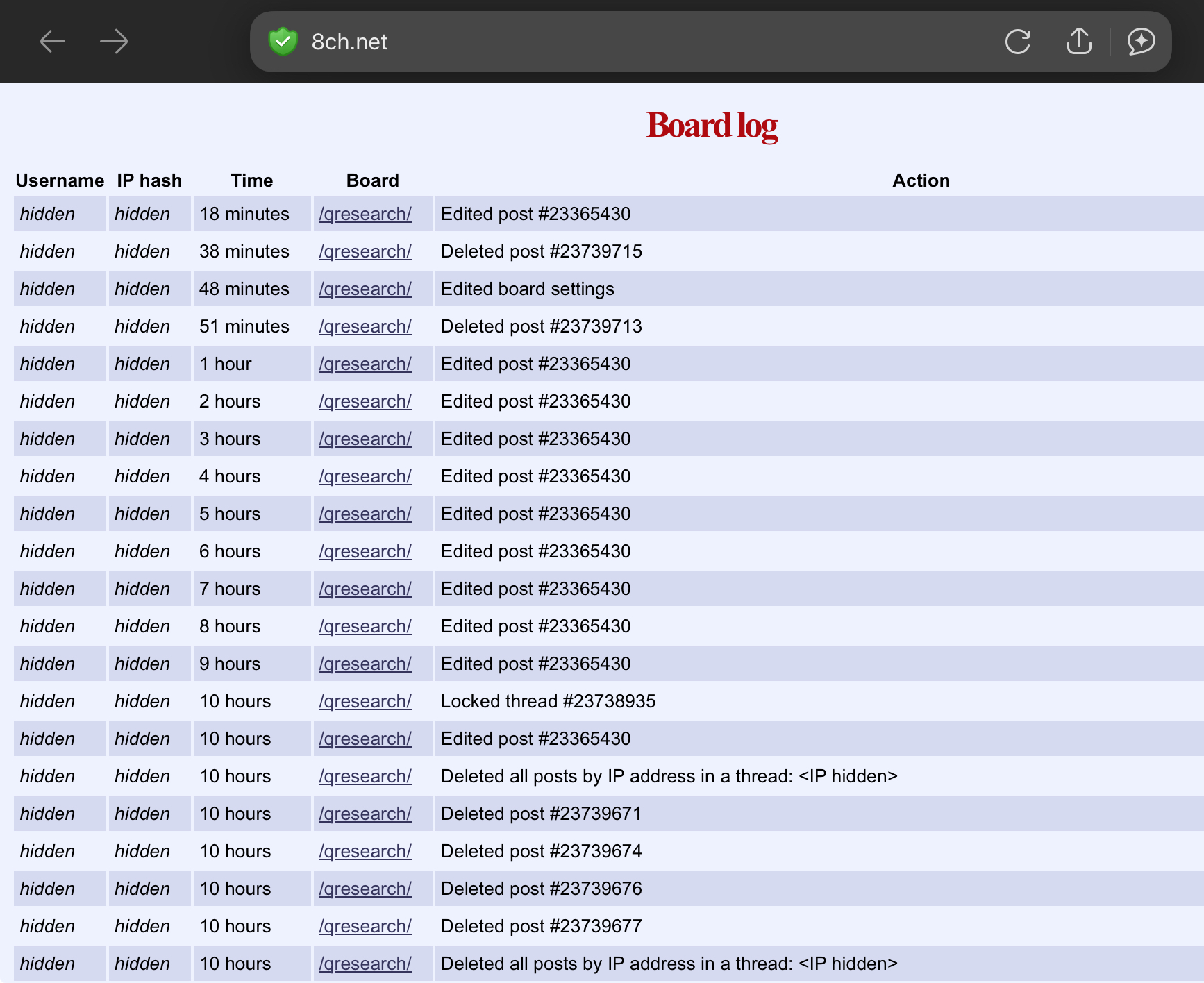Click /qresearch/ link for Deleted post #23739677
1204x983 pixels.
[x=365, y=927]
